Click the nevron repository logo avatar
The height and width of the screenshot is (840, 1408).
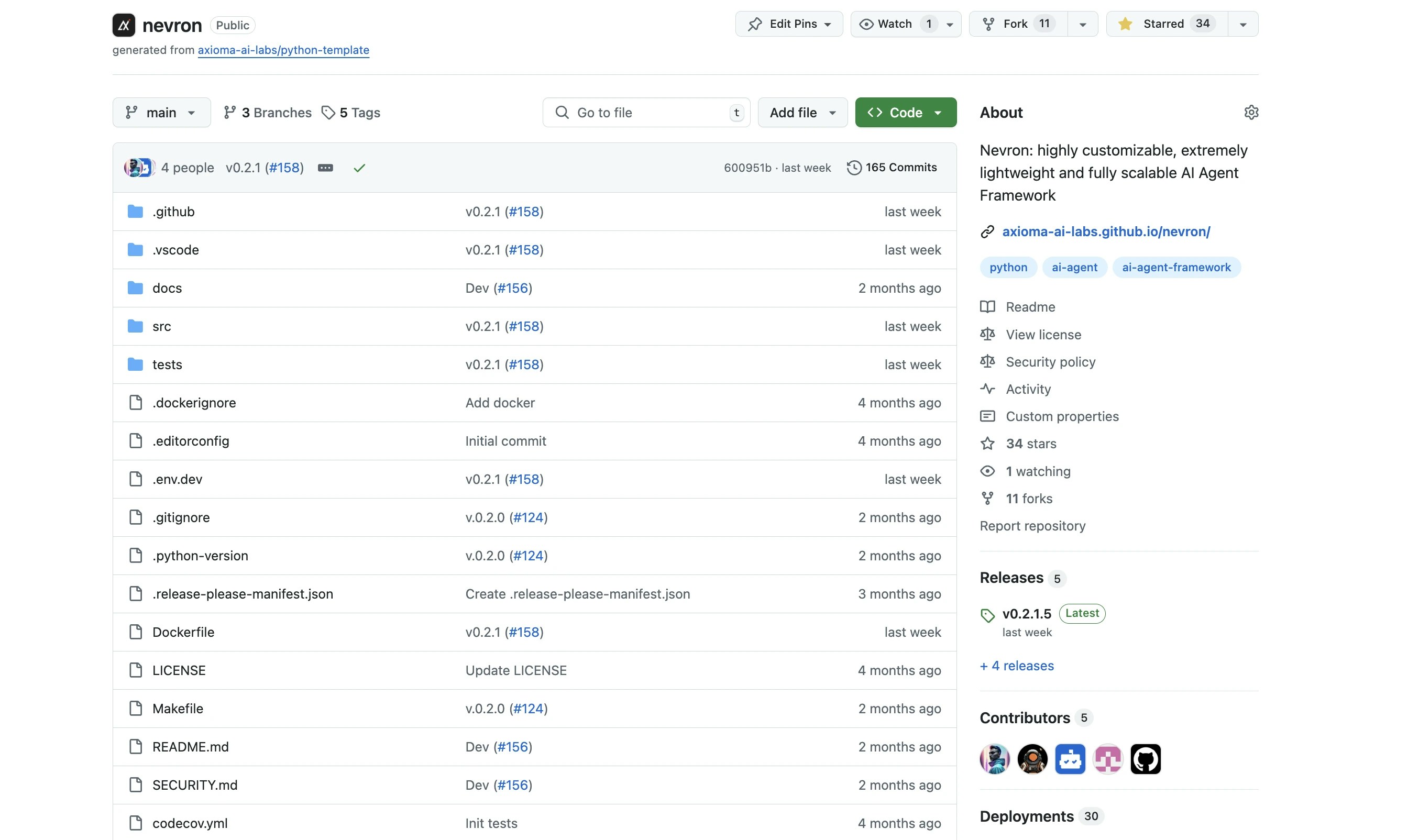pyautogui.click(x=124, y=25)
